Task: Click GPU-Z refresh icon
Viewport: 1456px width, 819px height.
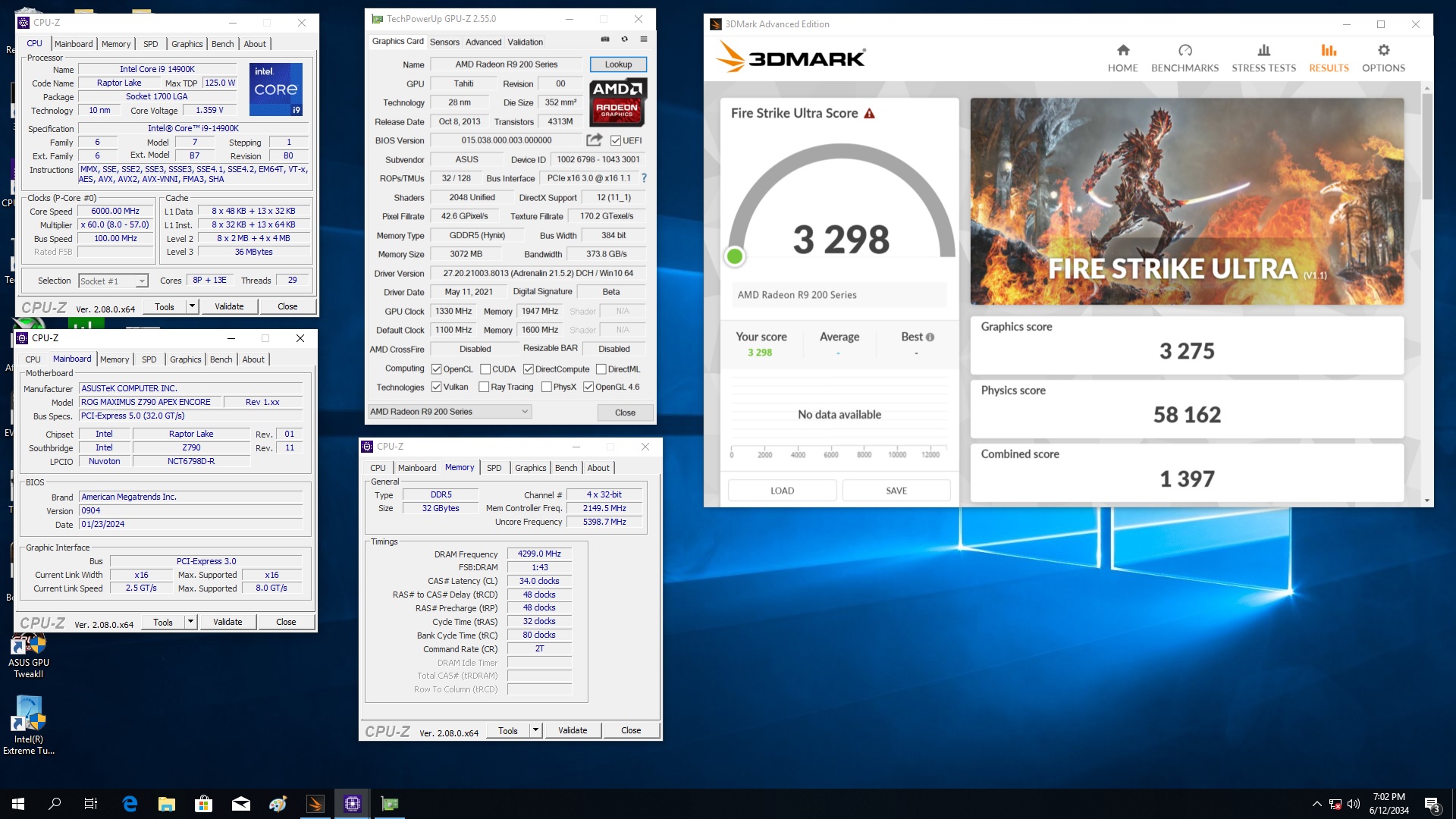Action: [x=624, y=39]
